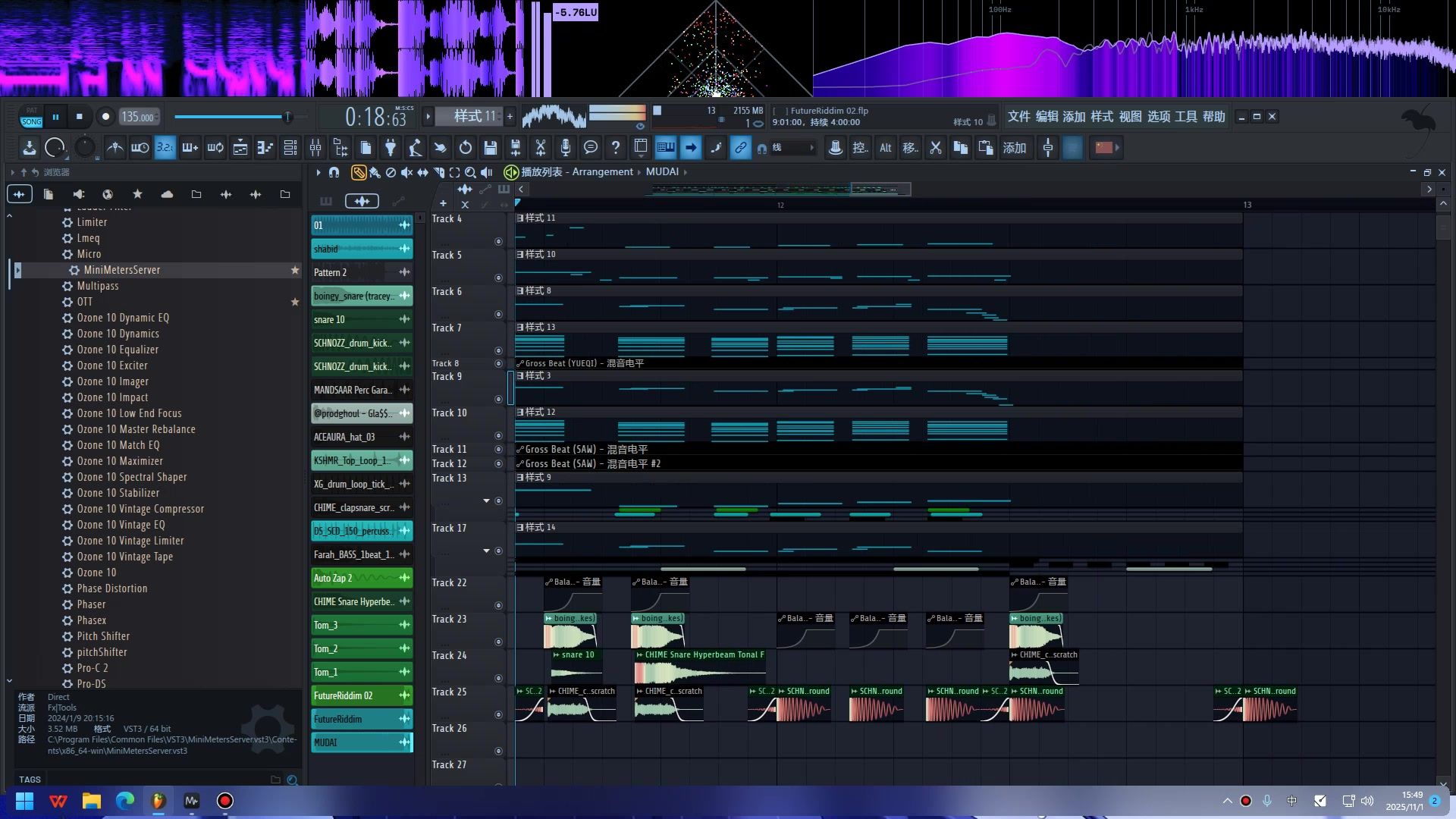Select the Zoom magnifier tool in playlist
The width and height of the screenshot is (1456, 819).
tap(470, 173)
